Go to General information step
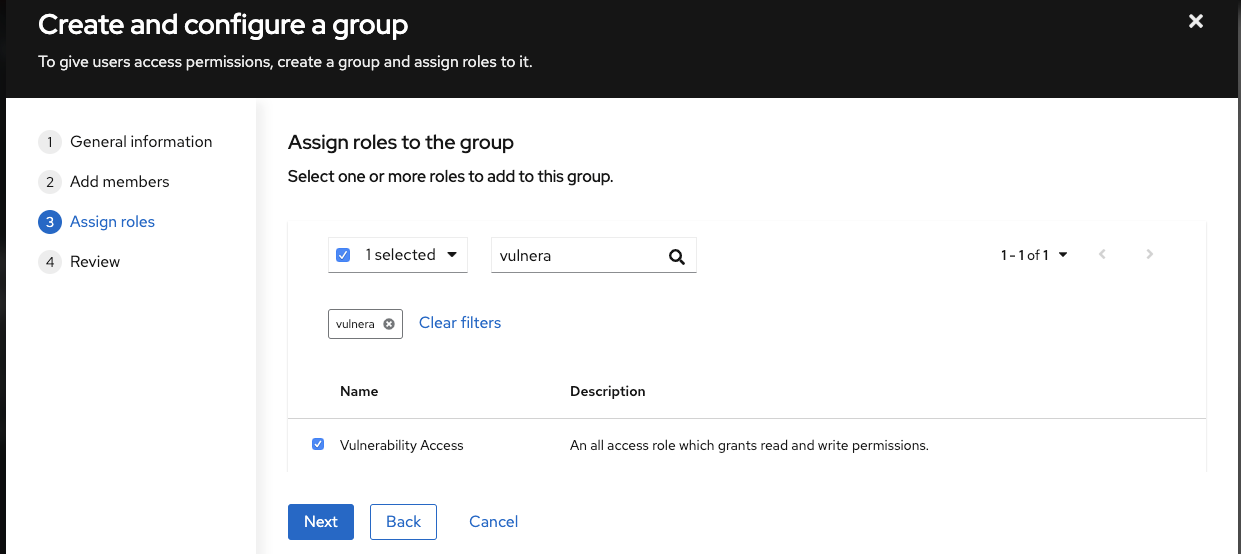Viewport: 1241px width, 554px height. pos(141,142)
